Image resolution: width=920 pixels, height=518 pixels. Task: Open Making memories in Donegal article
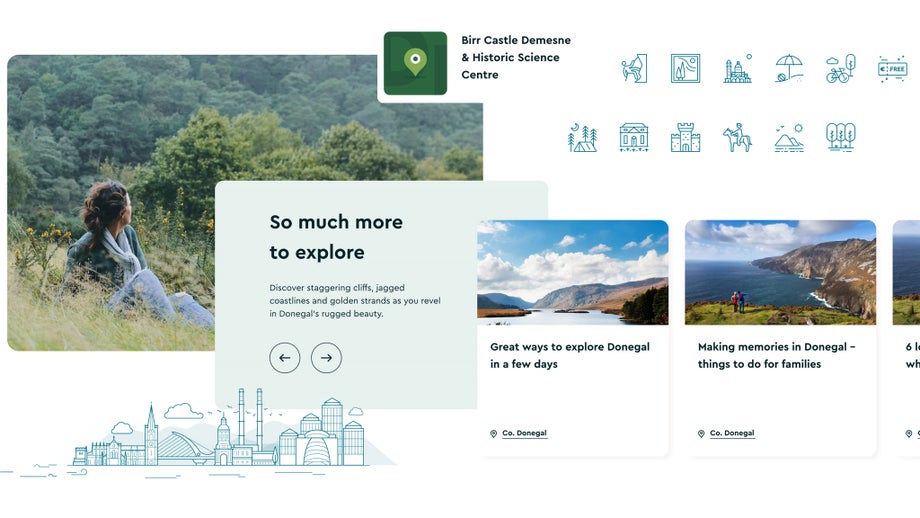776,355
